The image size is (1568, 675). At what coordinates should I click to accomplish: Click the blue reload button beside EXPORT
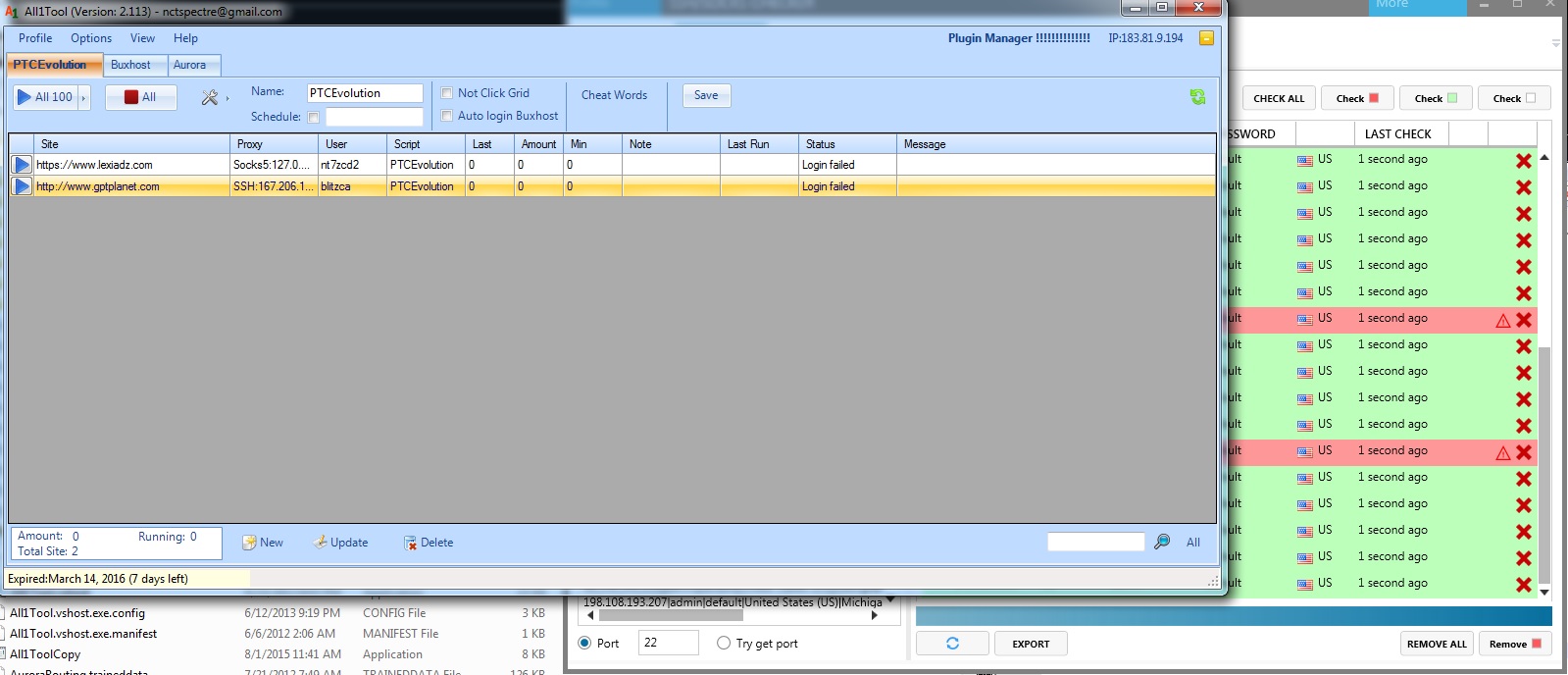click(952, 644)
